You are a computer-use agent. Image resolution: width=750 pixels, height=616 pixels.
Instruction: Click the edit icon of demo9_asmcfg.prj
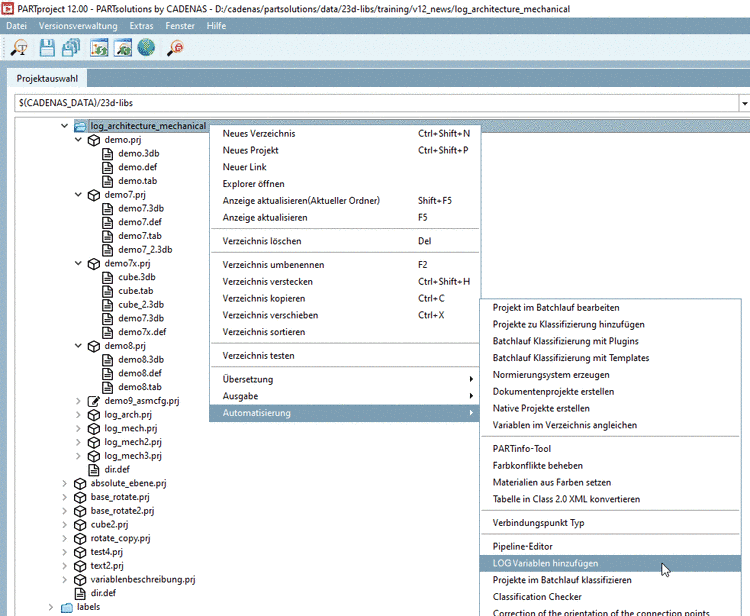point(94,401)
